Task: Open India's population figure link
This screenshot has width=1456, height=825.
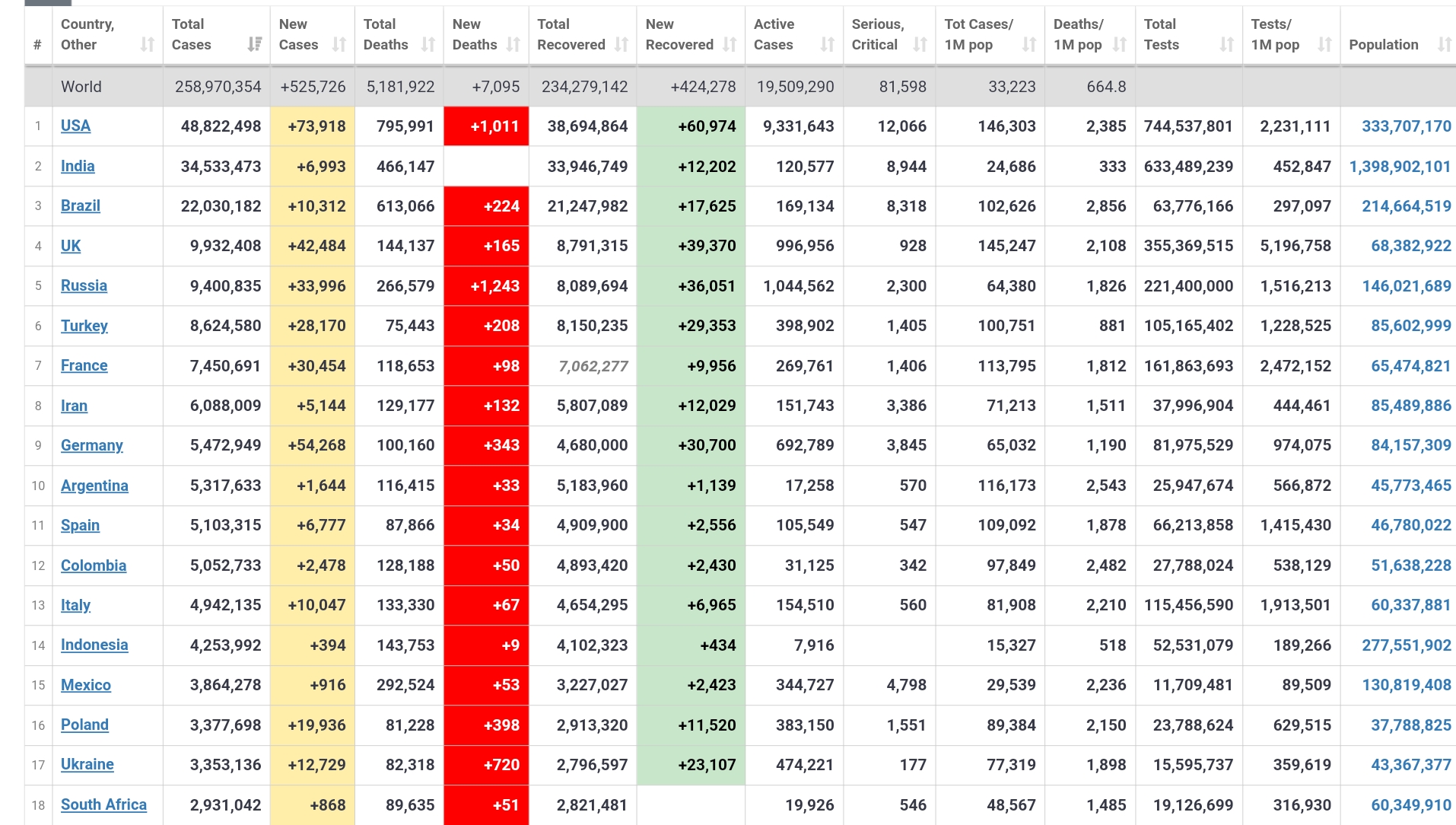Action: click(1400, 167)
